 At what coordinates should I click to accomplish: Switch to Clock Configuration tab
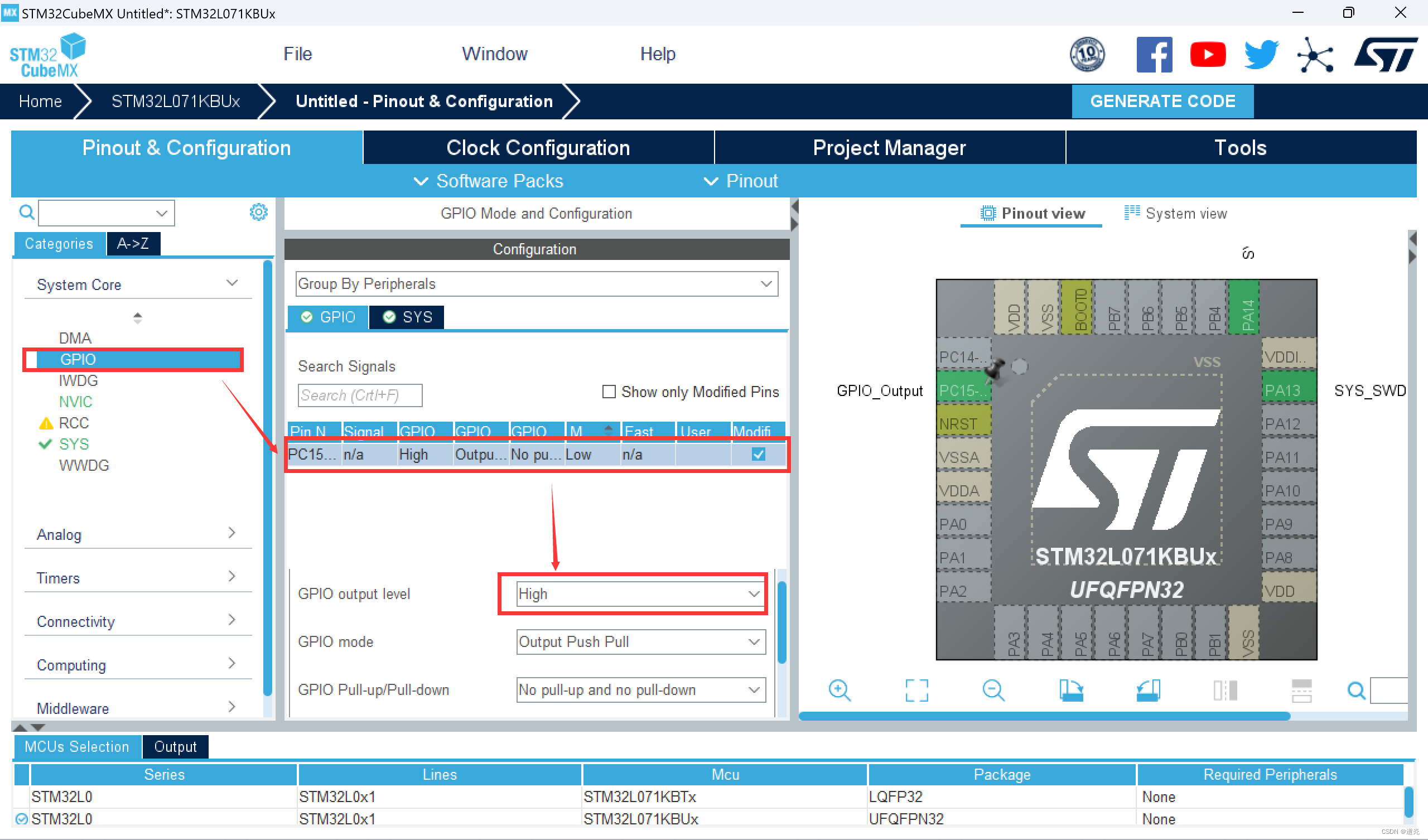(x=538, y=148)
